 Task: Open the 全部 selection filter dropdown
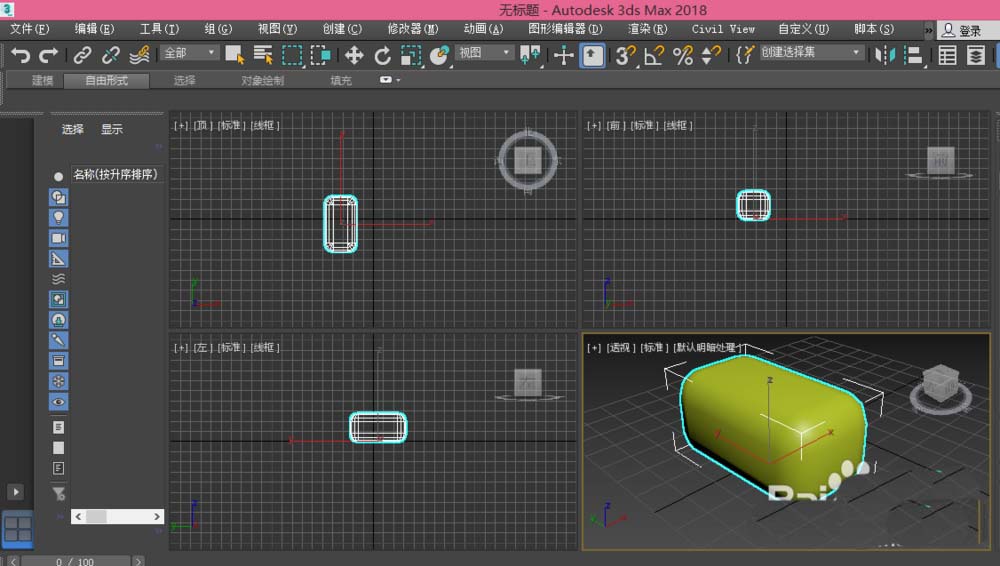189,53
